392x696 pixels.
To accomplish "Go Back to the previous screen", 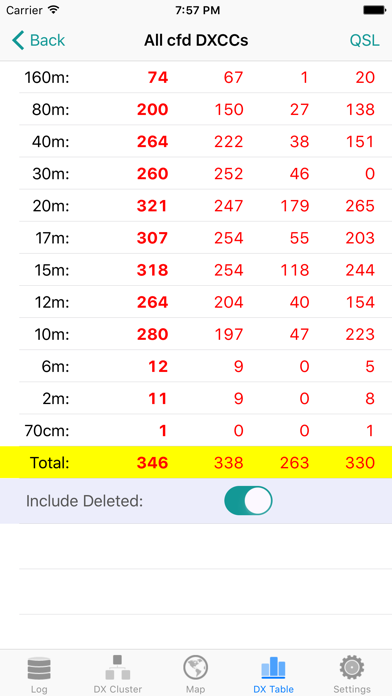I will (x=38, y=40).
